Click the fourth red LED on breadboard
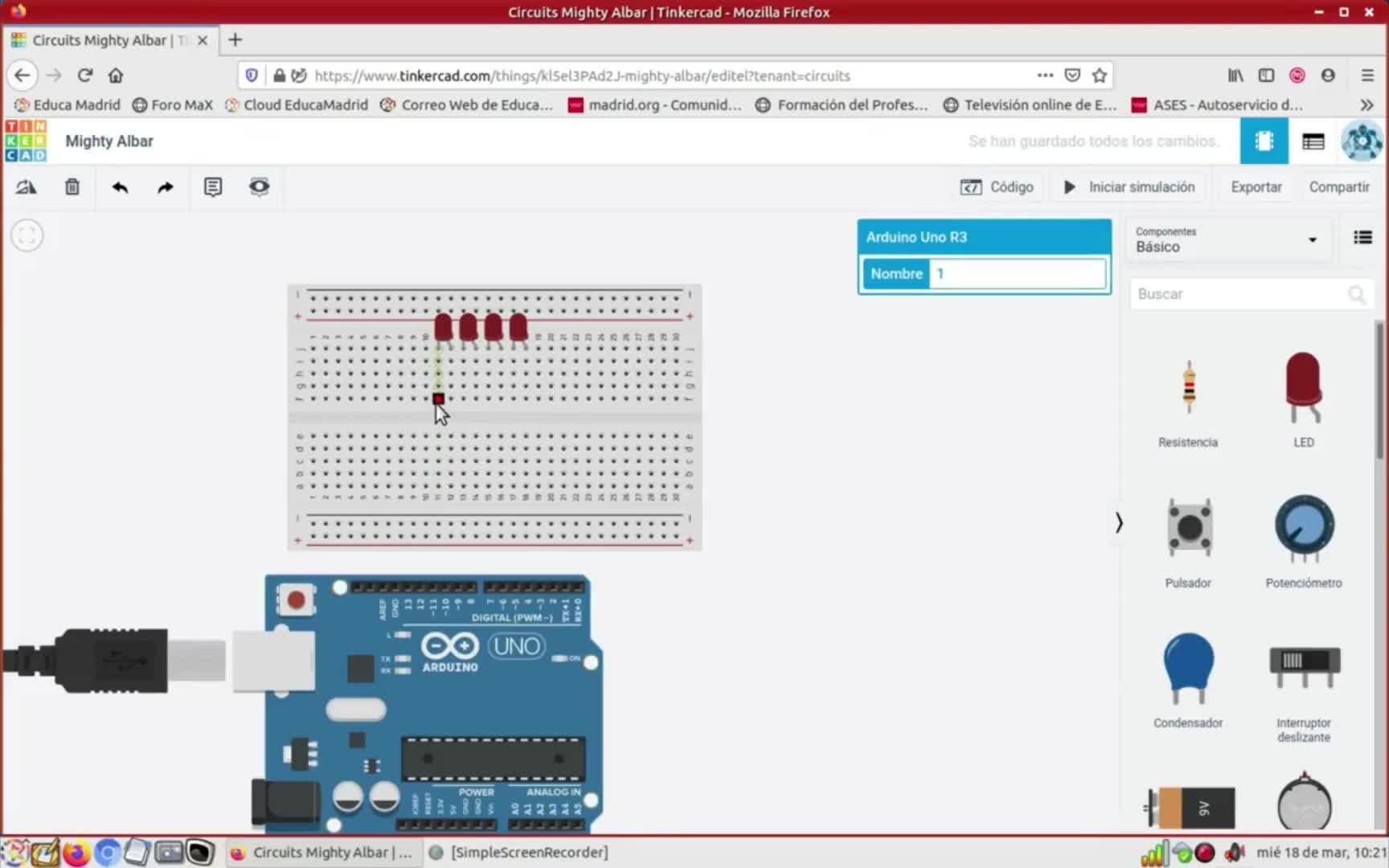The height and width of the screenshot is (868, 1389). click(518, 327)
